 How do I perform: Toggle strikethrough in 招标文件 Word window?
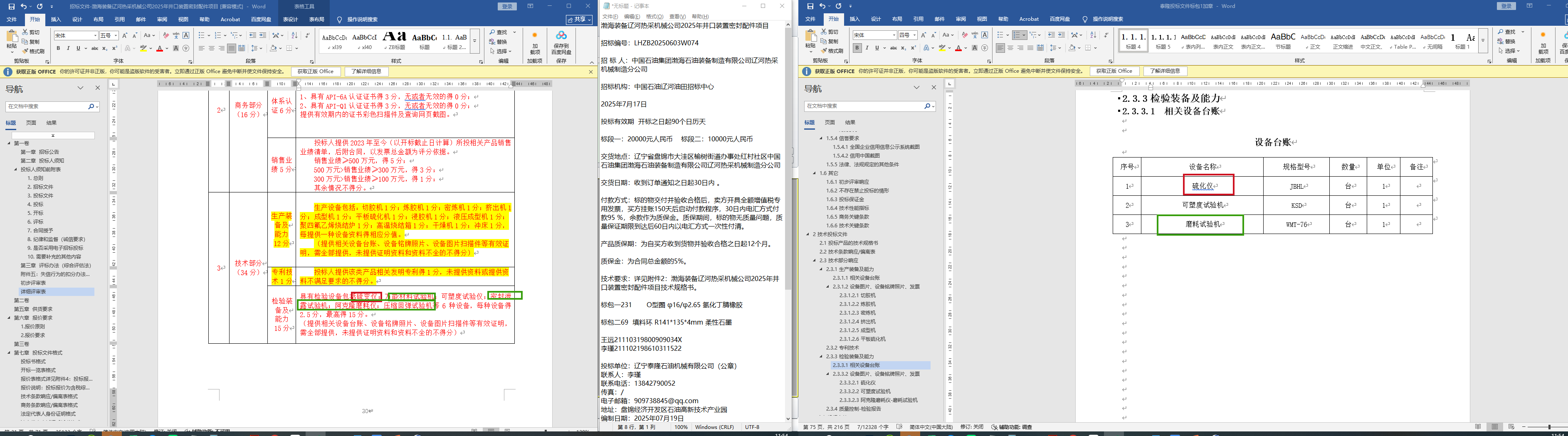[94, 49]
